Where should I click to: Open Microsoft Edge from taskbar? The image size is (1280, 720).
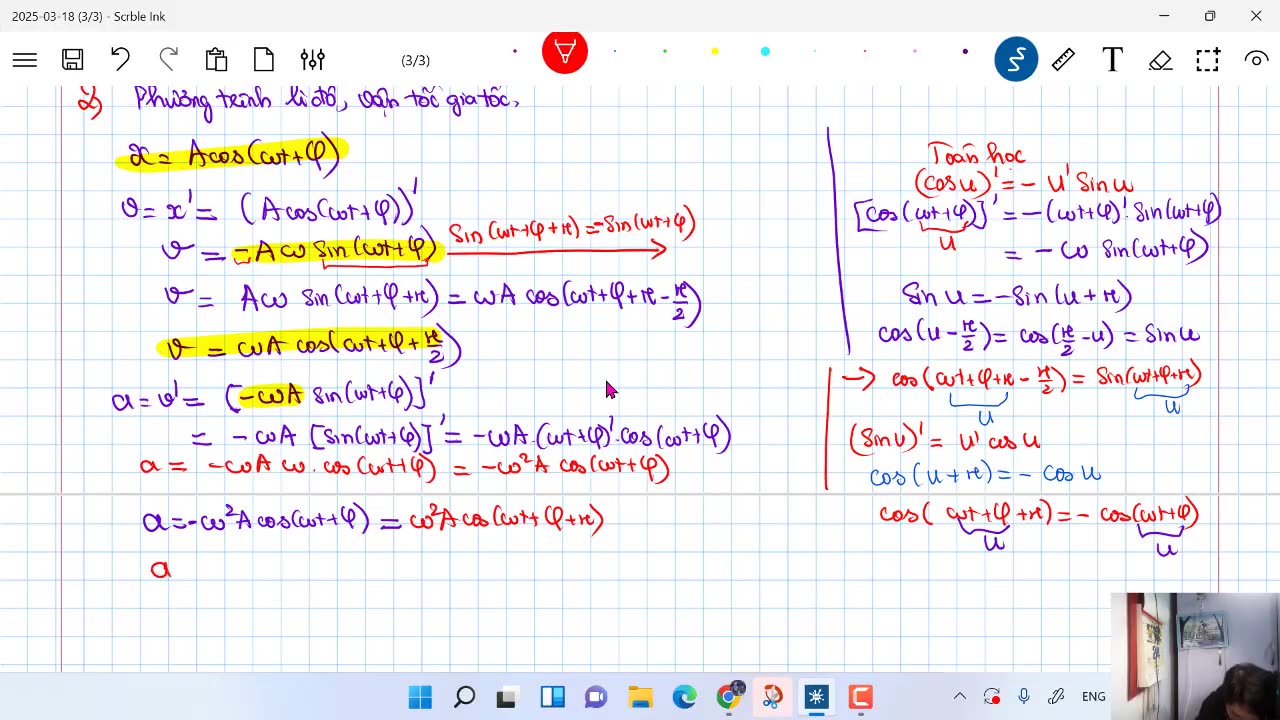[684, 697]
